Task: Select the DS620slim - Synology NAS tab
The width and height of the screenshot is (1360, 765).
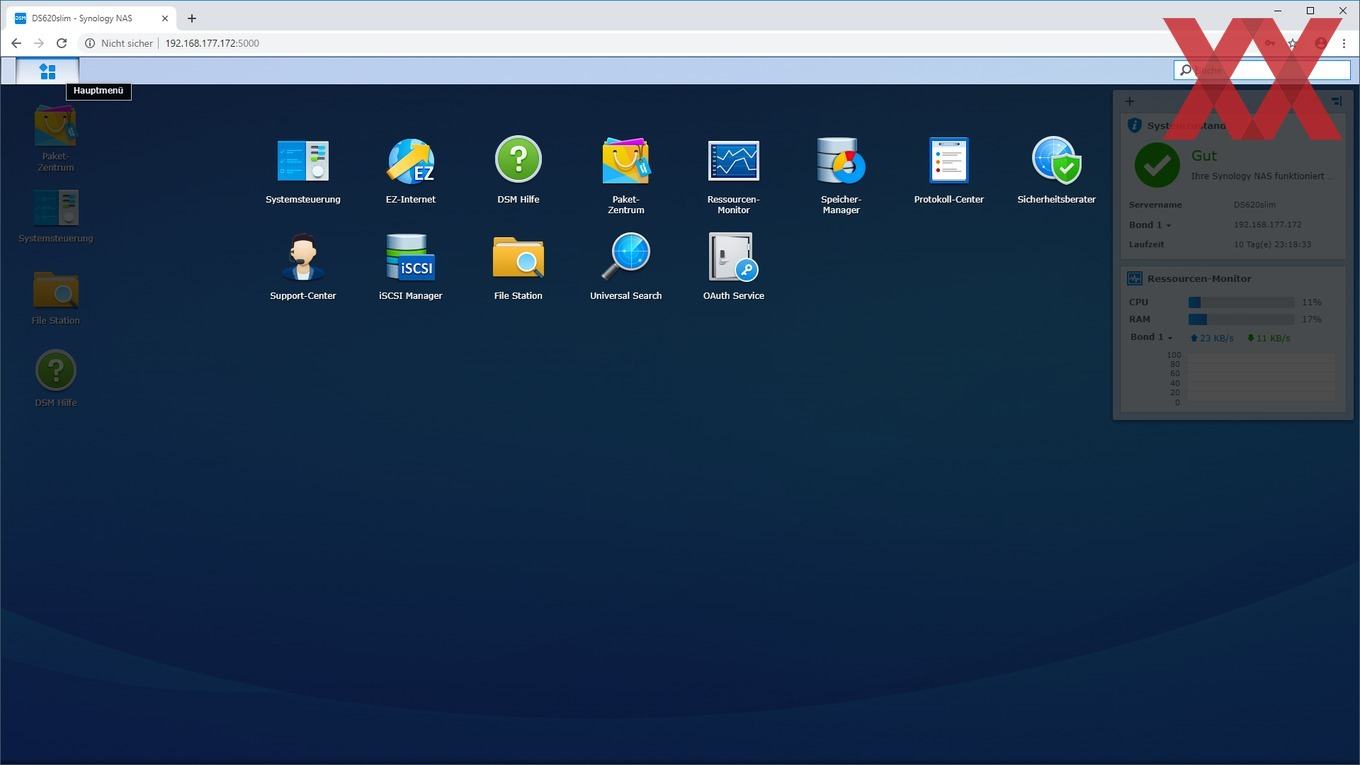Action: (90, 18)
